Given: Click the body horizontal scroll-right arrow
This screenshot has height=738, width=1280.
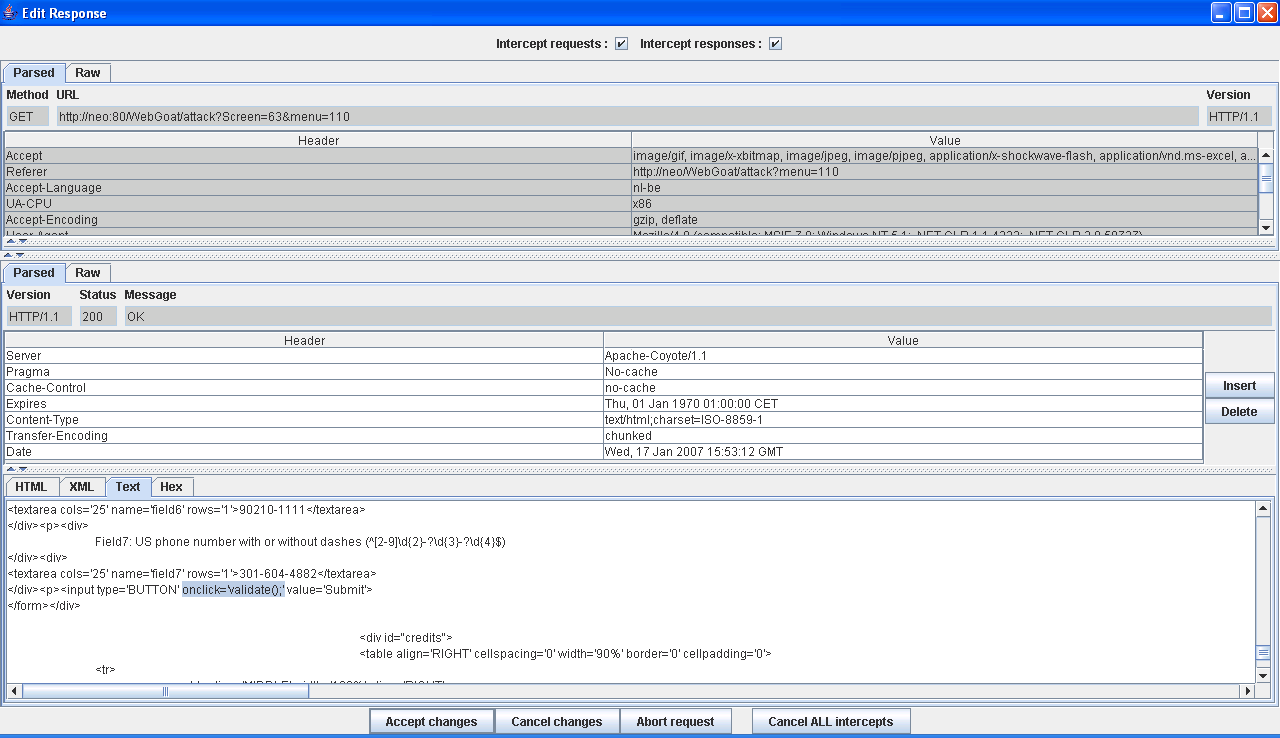Looking at the screenshot, I should pyautogui.click(x=1246, y=691).
